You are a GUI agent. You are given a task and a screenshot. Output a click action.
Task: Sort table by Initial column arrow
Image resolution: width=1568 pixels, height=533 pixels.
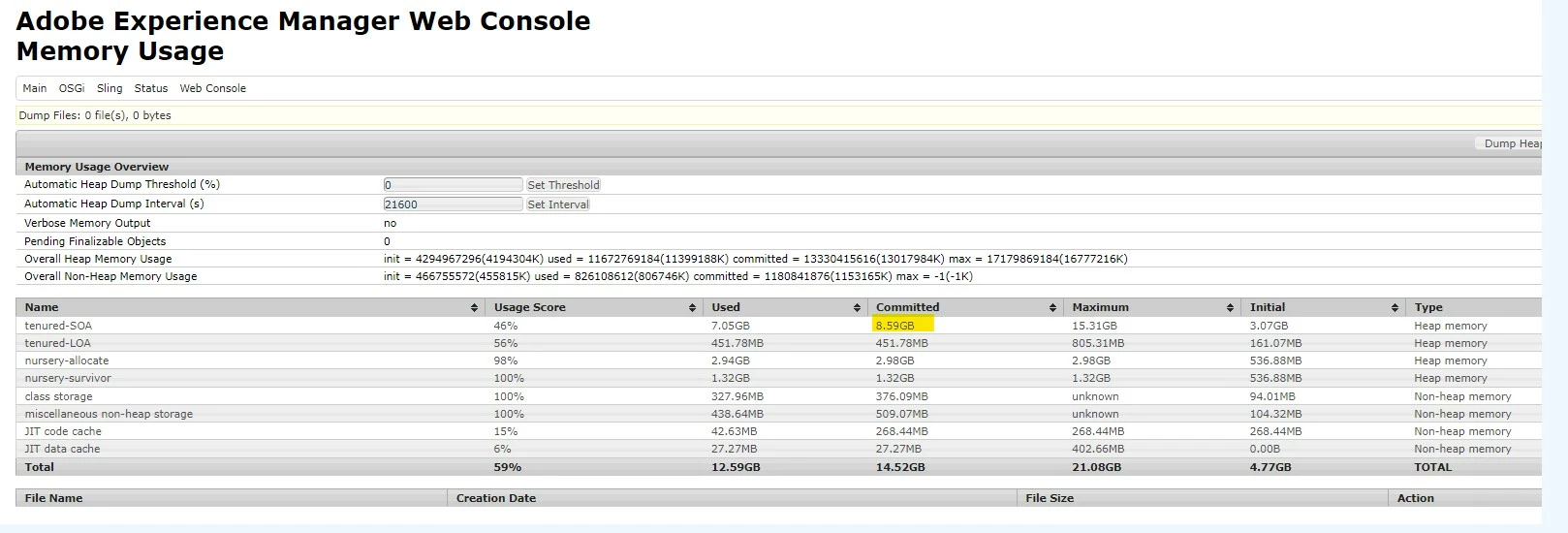[1395, 308]
